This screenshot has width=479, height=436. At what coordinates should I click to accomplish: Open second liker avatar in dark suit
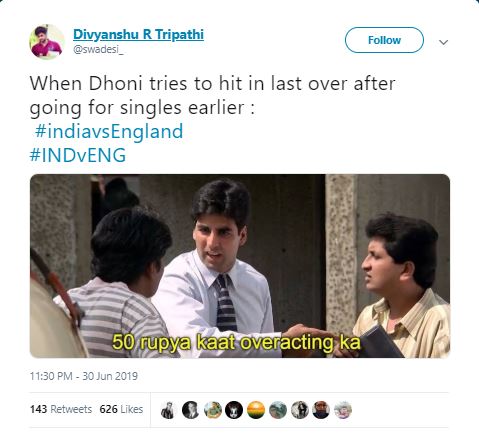pos(190,410)
